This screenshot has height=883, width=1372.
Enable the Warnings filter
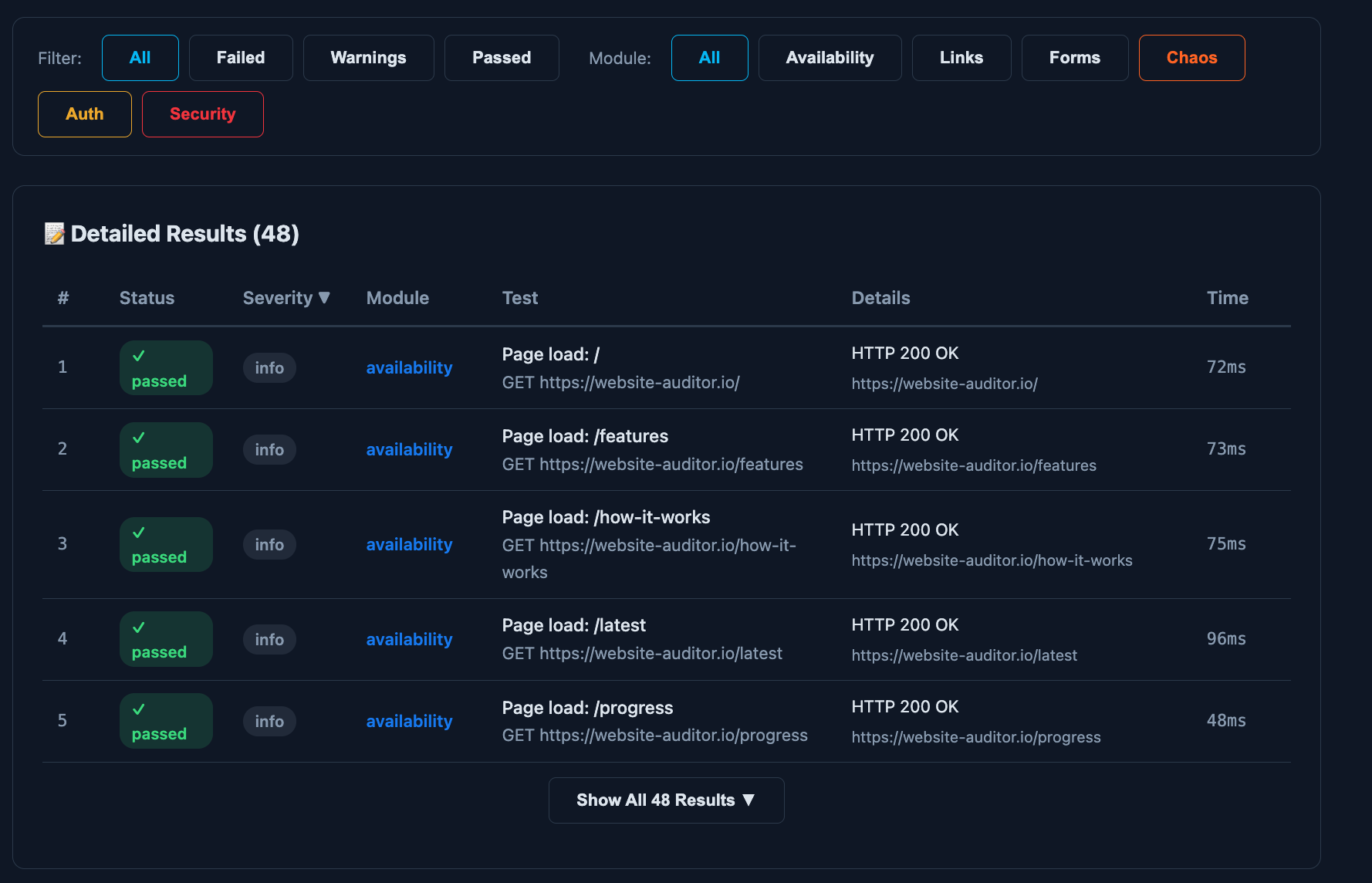tap(368, 57)
